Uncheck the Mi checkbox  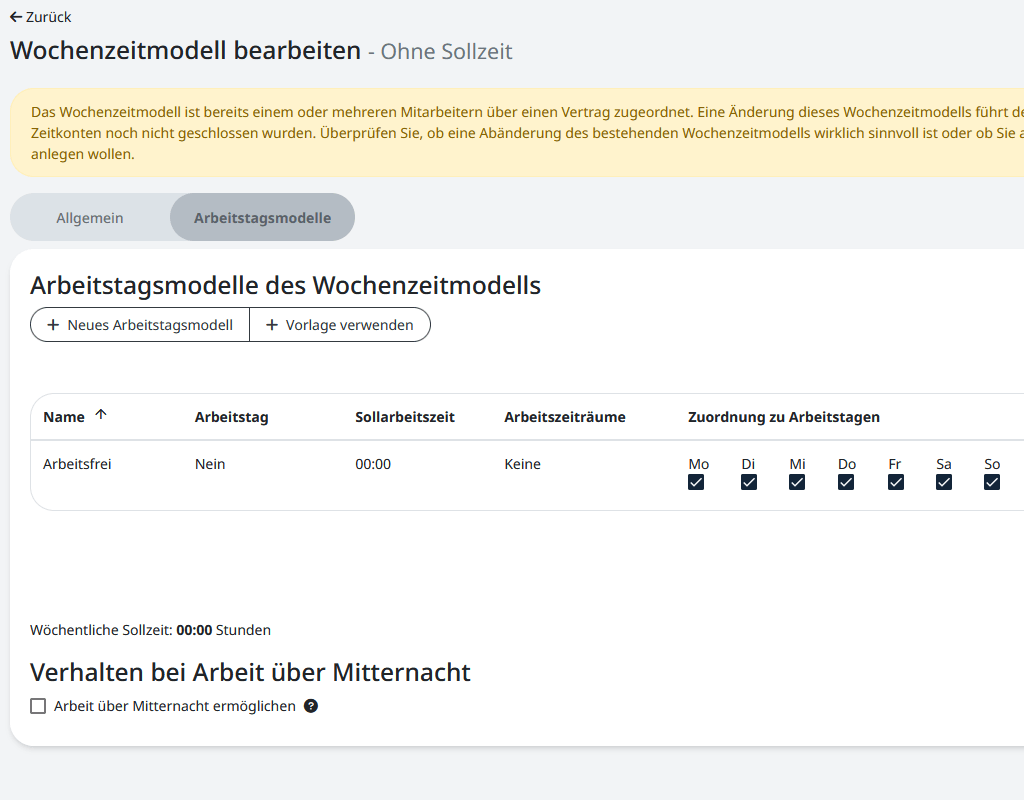796,482
